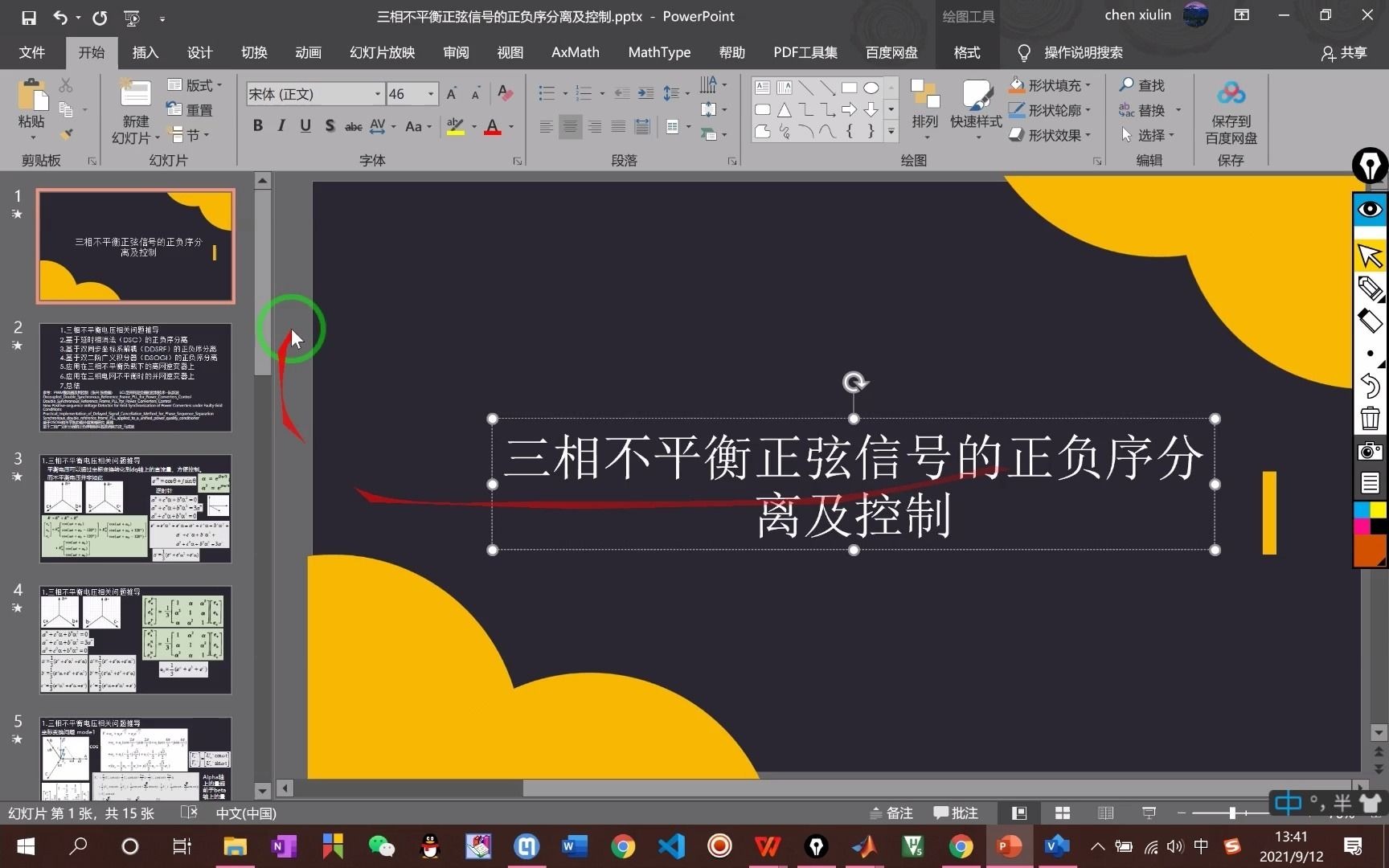
Task: Switch to the 插入 ribbon tab
Action: 144,52
